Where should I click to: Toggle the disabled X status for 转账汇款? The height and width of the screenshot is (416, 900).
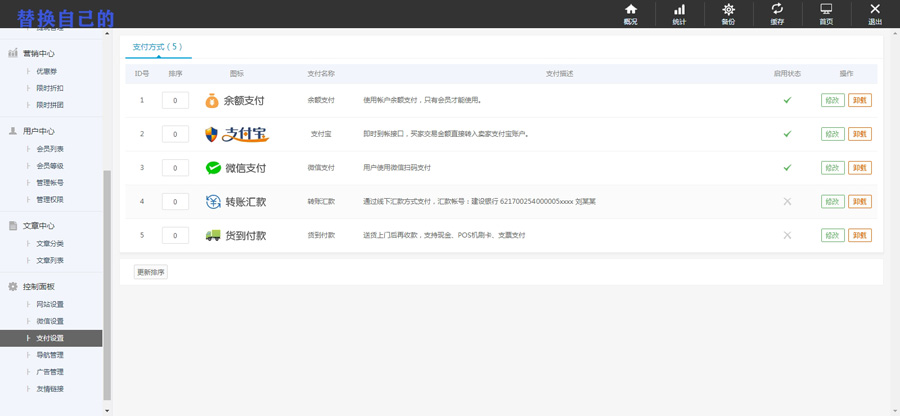pyautogui.click(x=787, y=202)
